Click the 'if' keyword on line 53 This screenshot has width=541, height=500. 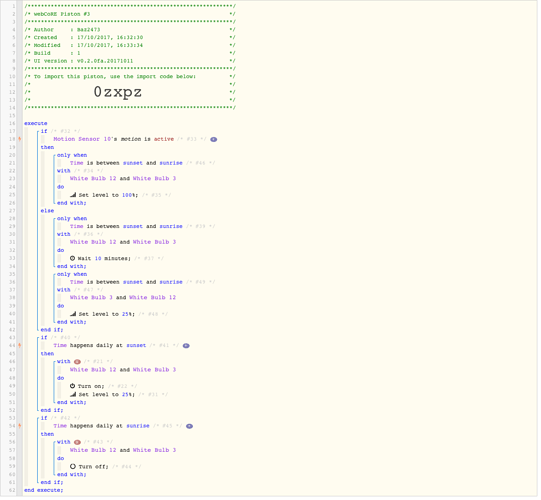44,419
